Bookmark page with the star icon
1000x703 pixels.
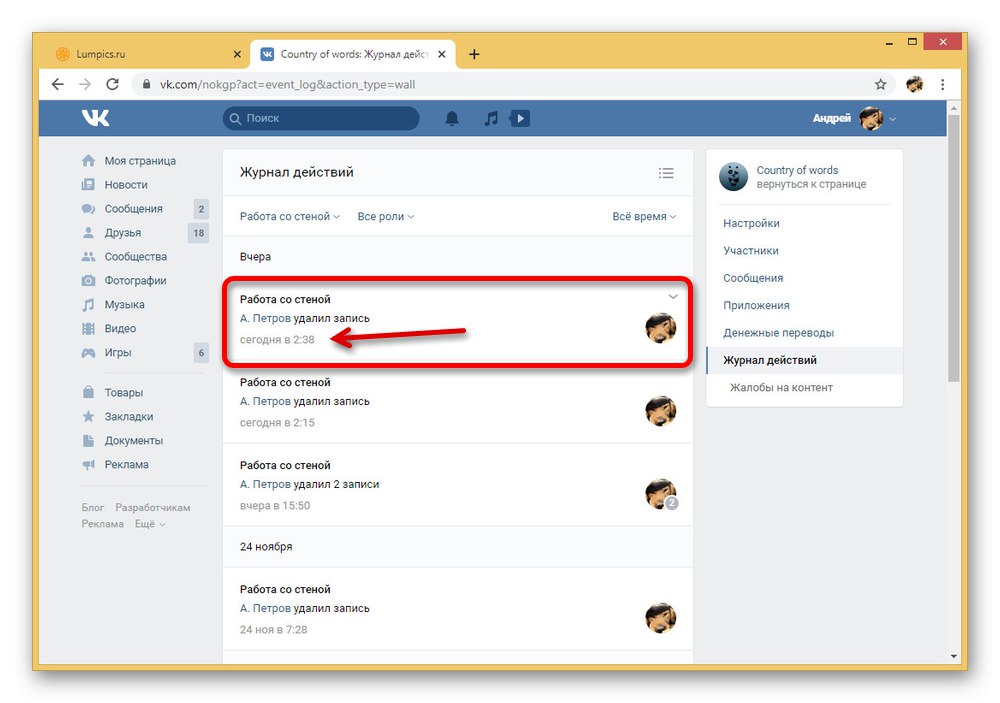tap(880, 84)
